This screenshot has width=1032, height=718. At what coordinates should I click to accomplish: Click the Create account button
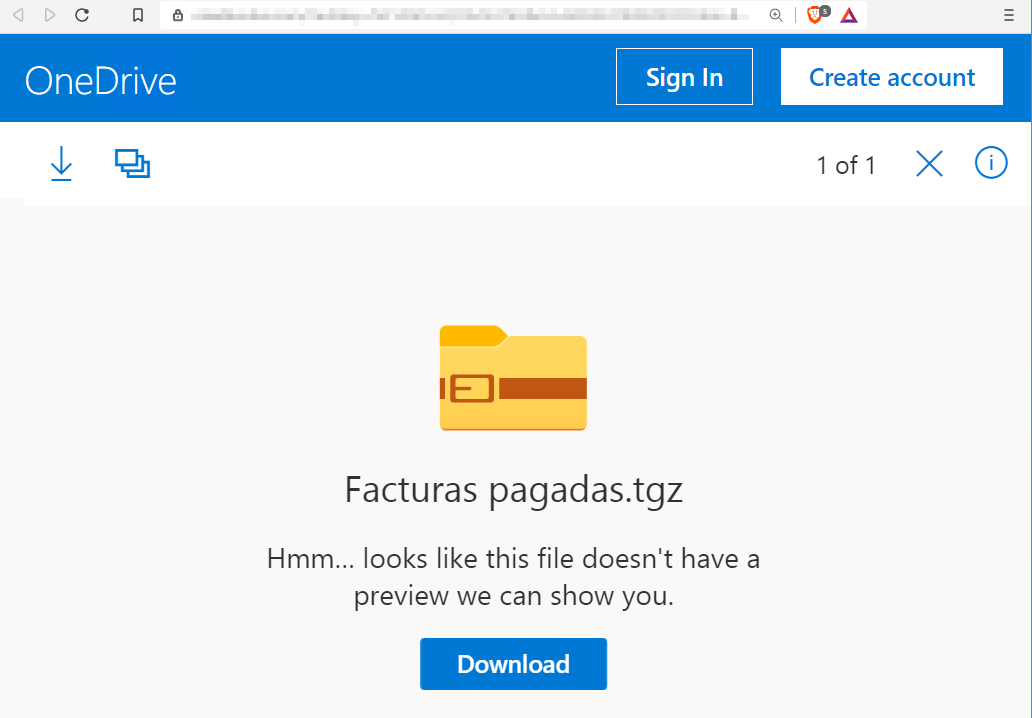coord(892,77)
